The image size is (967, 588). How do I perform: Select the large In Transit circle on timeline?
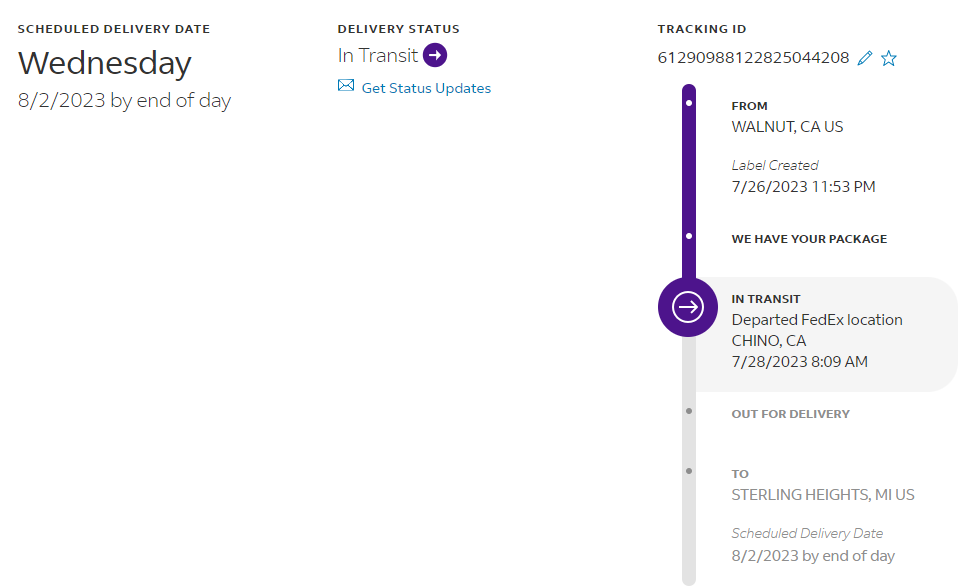click(688, 307)
